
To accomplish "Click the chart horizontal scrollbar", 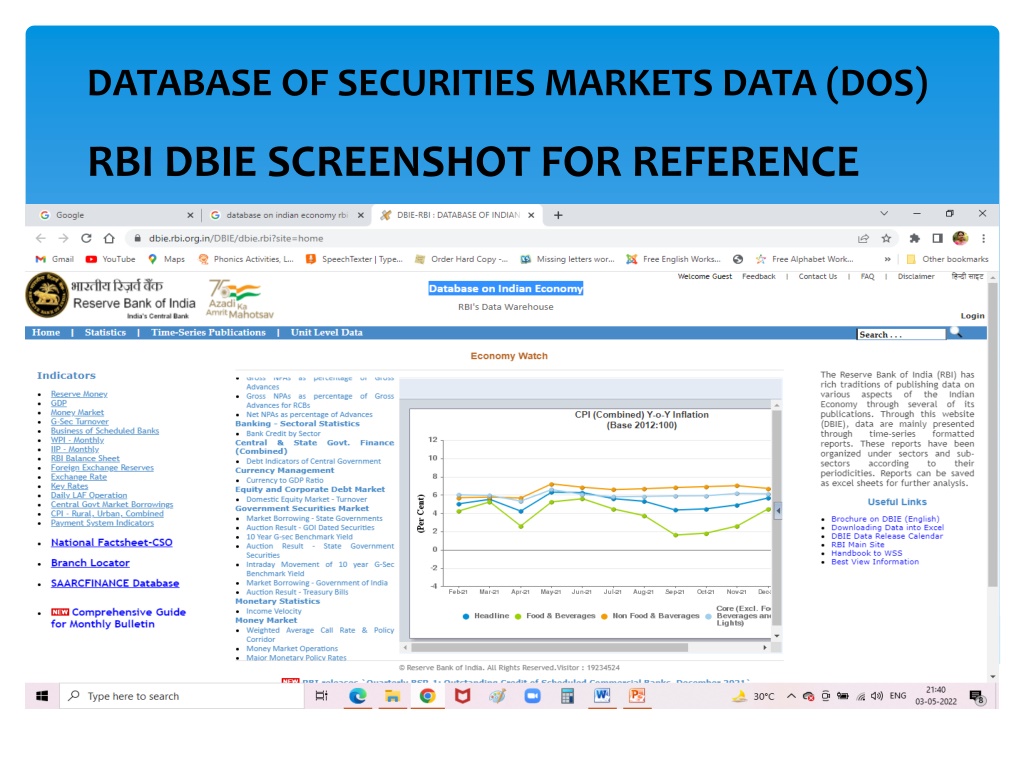I will click(x=549, y=647).
